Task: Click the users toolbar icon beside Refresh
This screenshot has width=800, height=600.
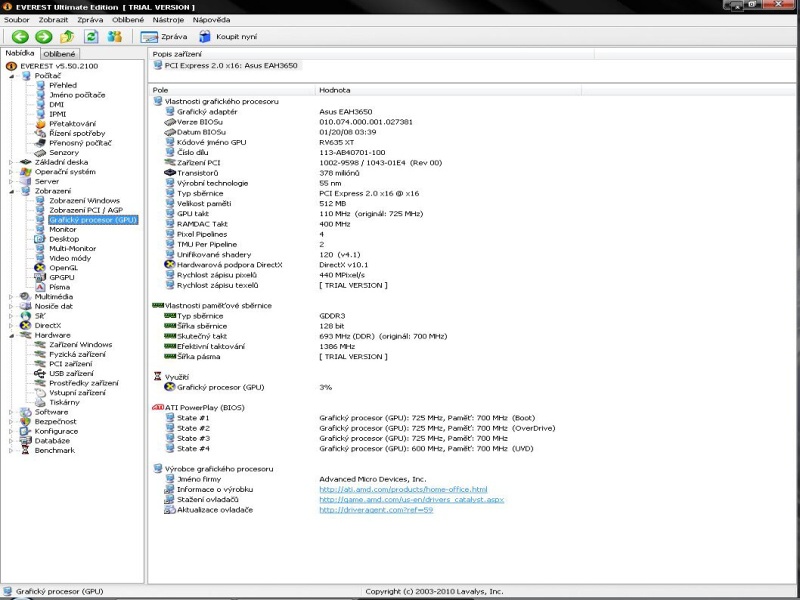Action: pos(114,37)
